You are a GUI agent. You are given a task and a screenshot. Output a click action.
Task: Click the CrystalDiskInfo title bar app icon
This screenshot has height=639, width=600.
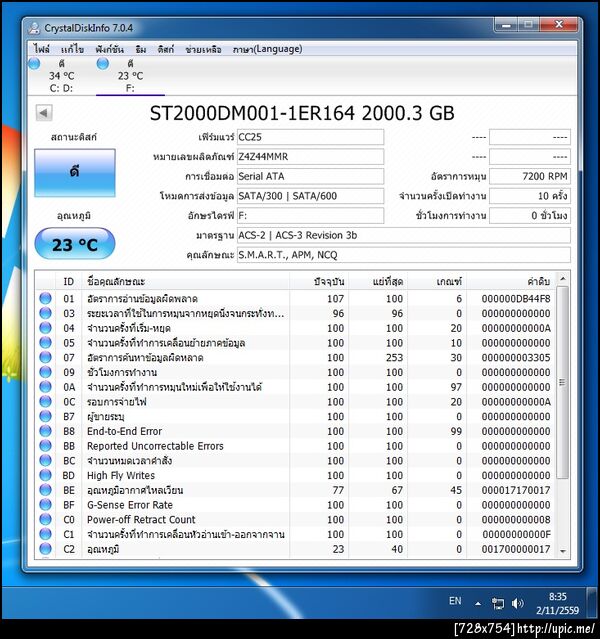34,28
